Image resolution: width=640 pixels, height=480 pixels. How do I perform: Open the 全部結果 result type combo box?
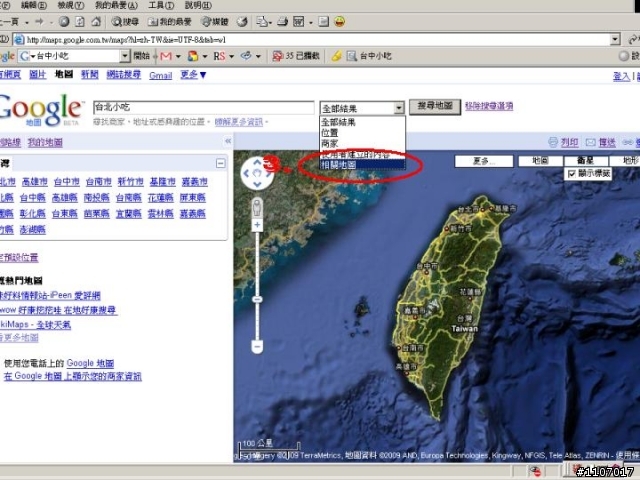pyautogui.click(x=362, y=108)
